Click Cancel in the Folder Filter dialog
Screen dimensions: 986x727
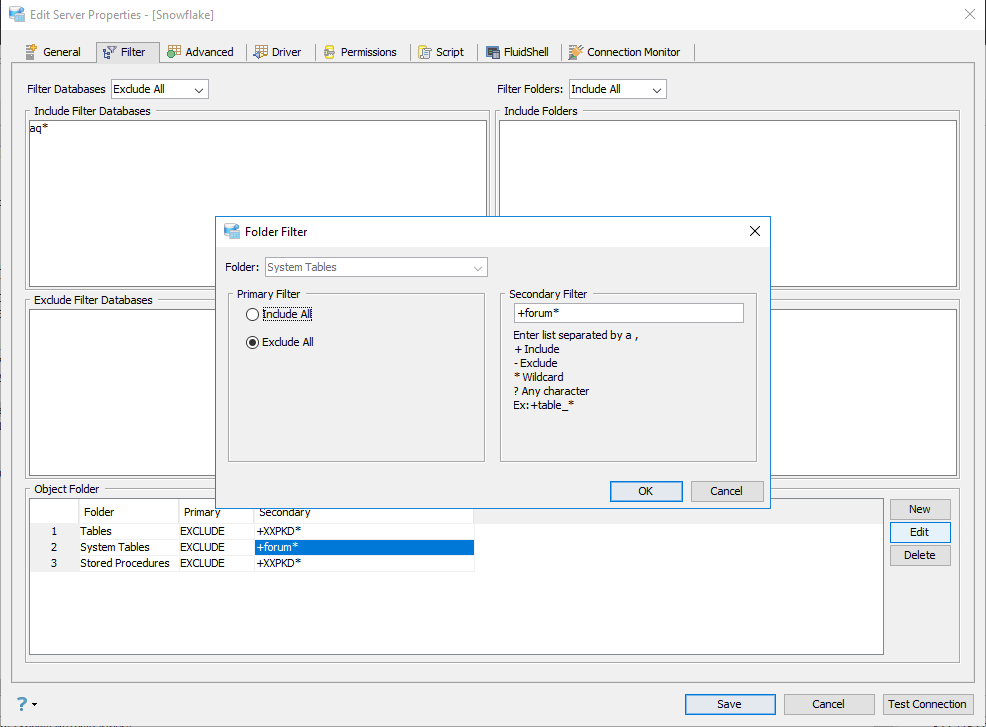click(x=727, y=491)
